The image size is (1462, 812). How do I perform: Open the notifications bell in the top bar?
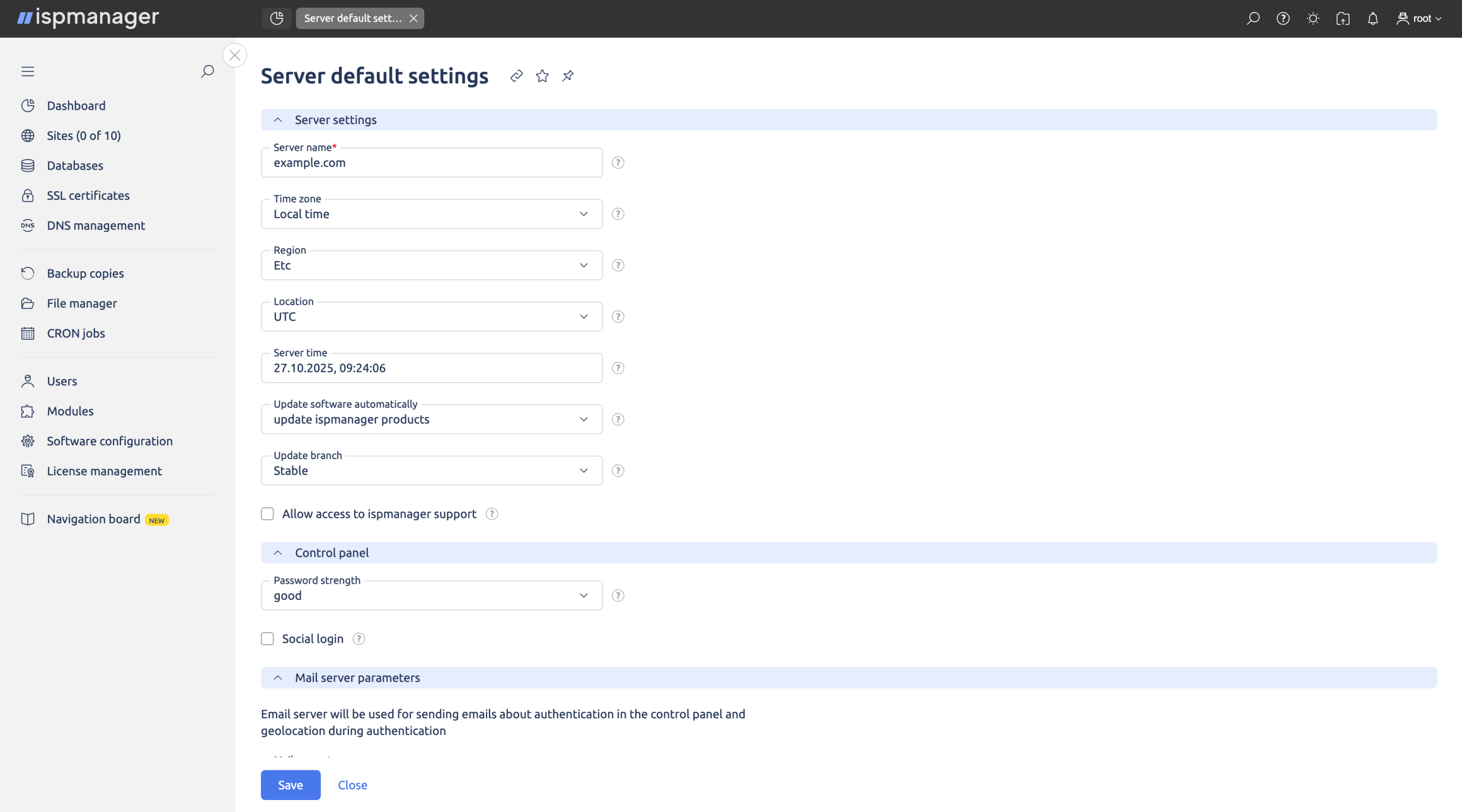pos(1373,19)
